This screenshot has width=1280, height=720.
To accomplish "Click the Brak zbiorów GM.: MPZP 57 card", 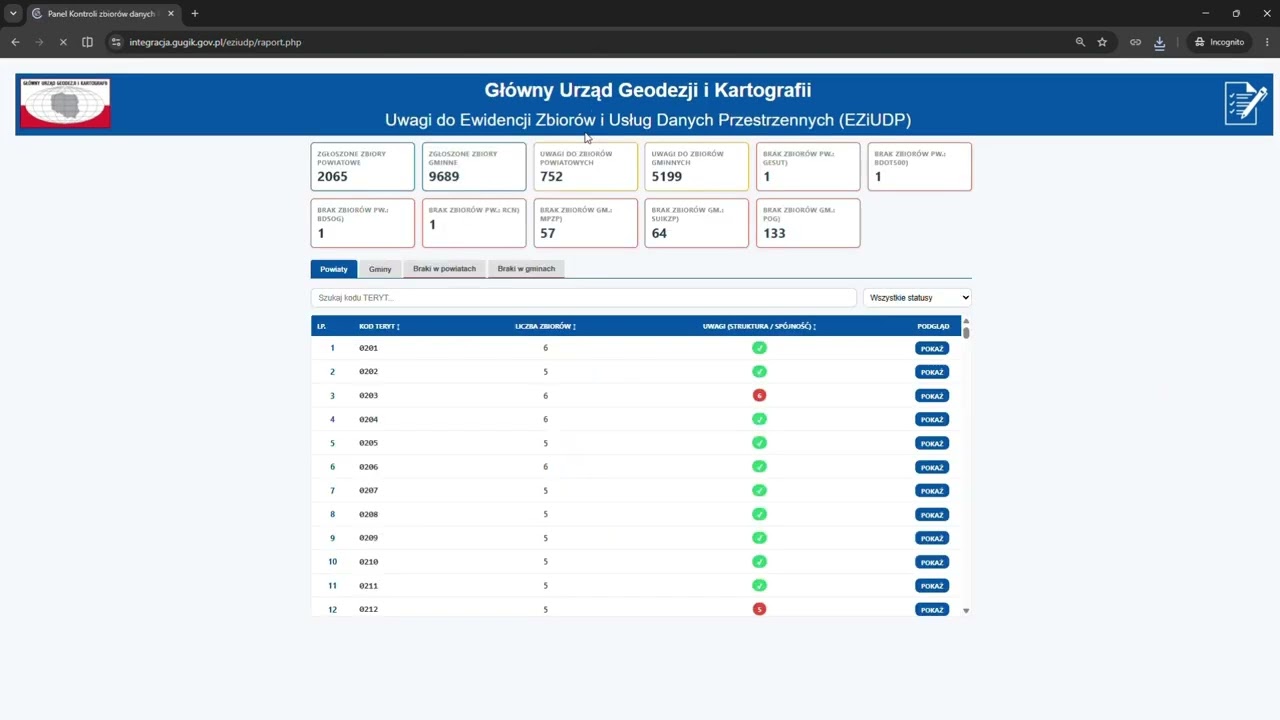I will (x=585, y=223).
